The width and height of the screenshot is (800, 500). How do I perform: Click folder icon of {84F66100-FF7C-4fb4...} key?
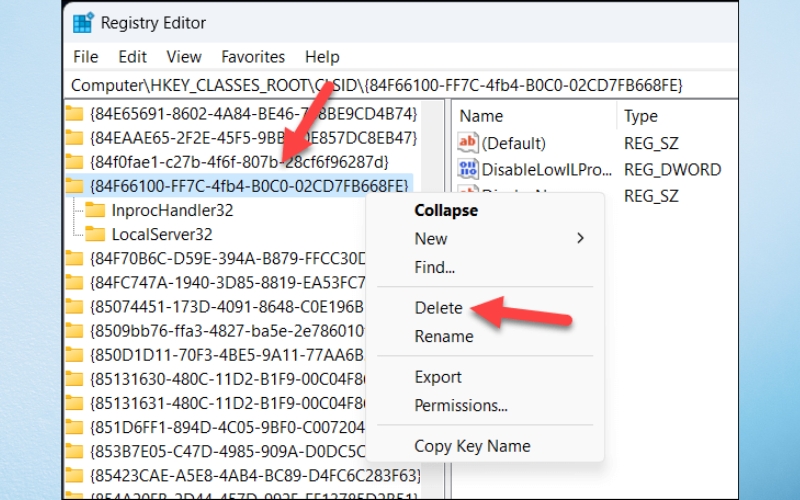pos(74,186)
